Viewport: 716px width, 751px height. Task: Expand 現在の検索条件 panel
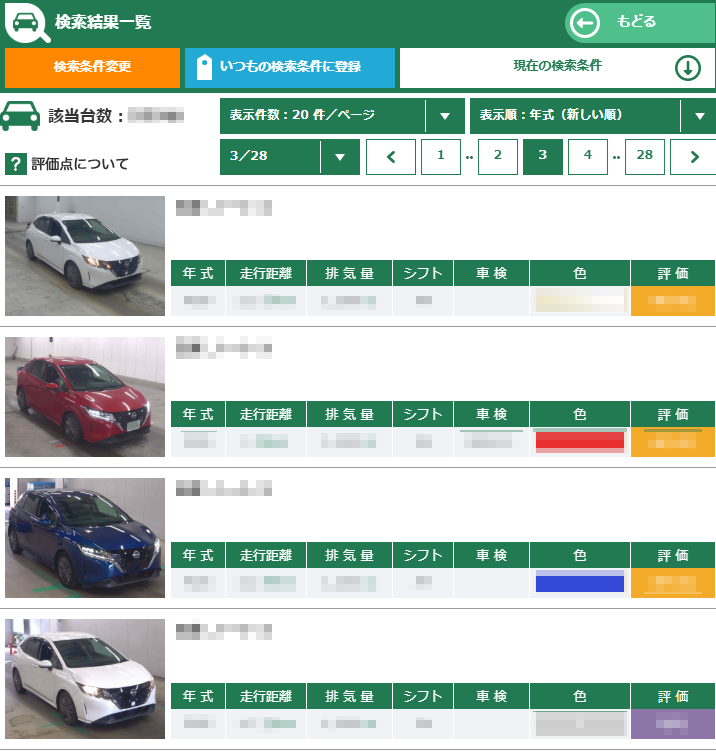pos(557,67)
